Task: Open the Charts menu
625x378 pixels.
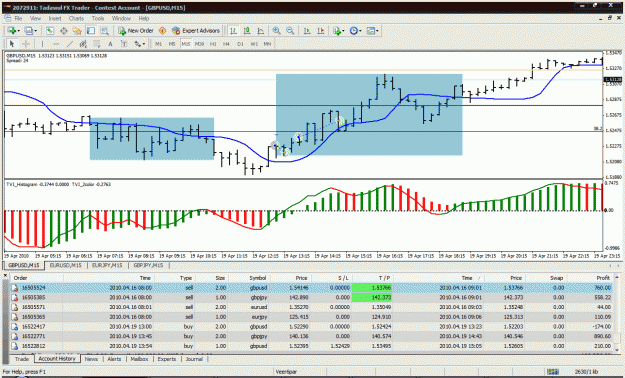Action: 76,18
